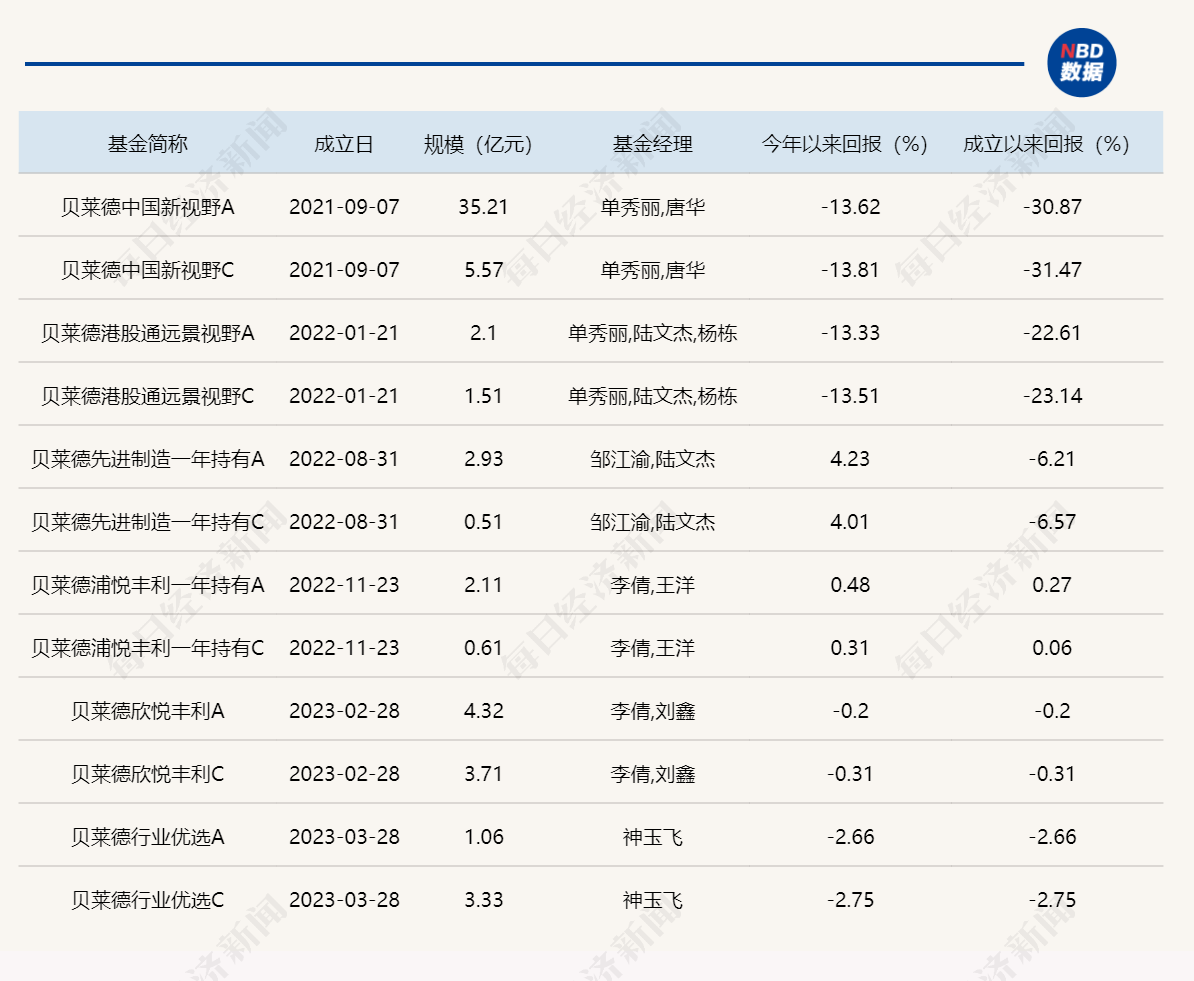Click the 成立以来回报(%) column header
This screenshot has height=981, width=1194.
1046,144
